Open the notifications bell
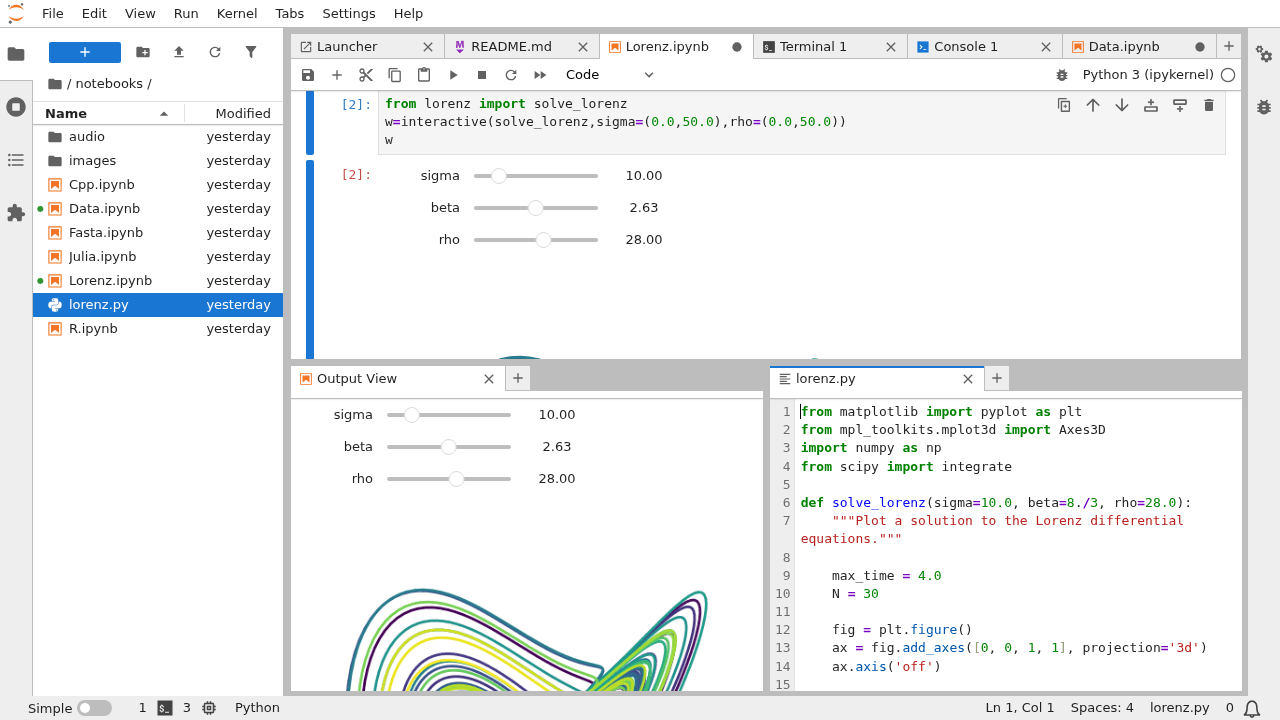This screenshot has width=1280, height=720. click(x=1254, y=707)
